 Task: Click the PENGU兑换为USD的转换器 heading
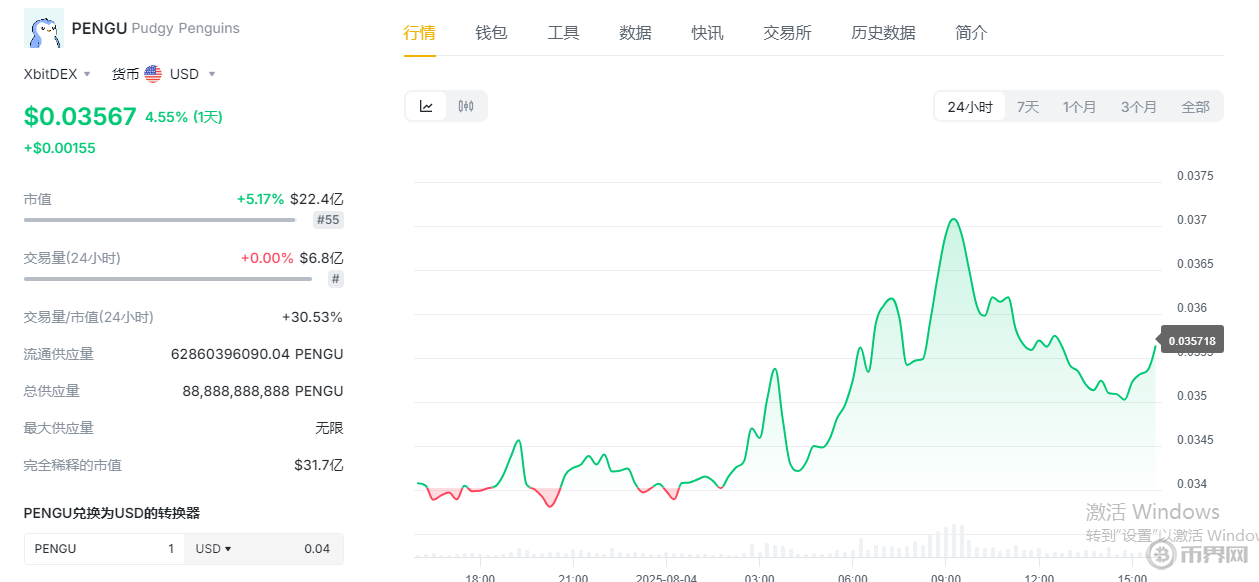coord(112,513)
